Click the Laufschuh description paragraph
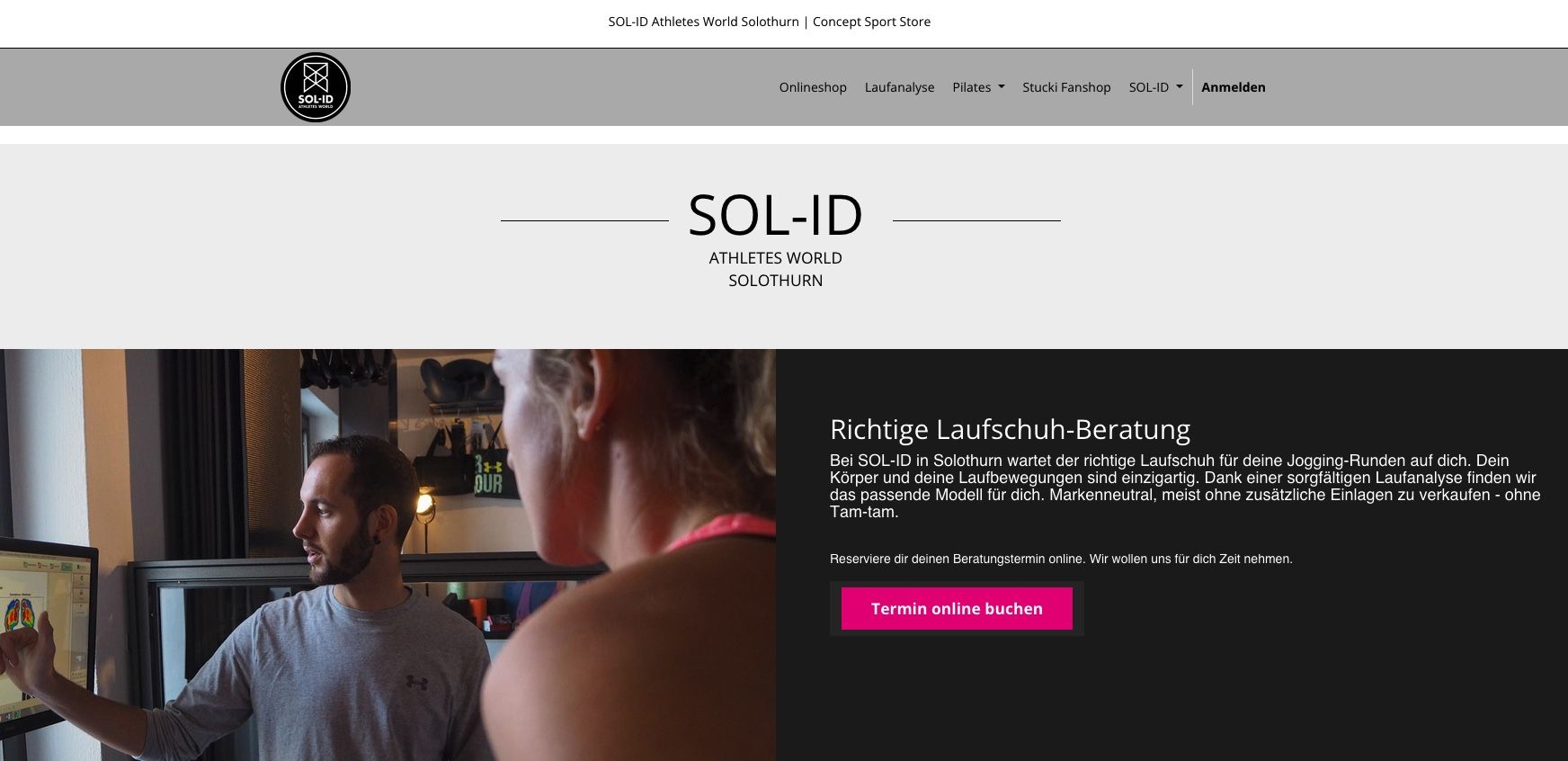This screenshot has height=761, width=1568. click(x=1185, y=486)
